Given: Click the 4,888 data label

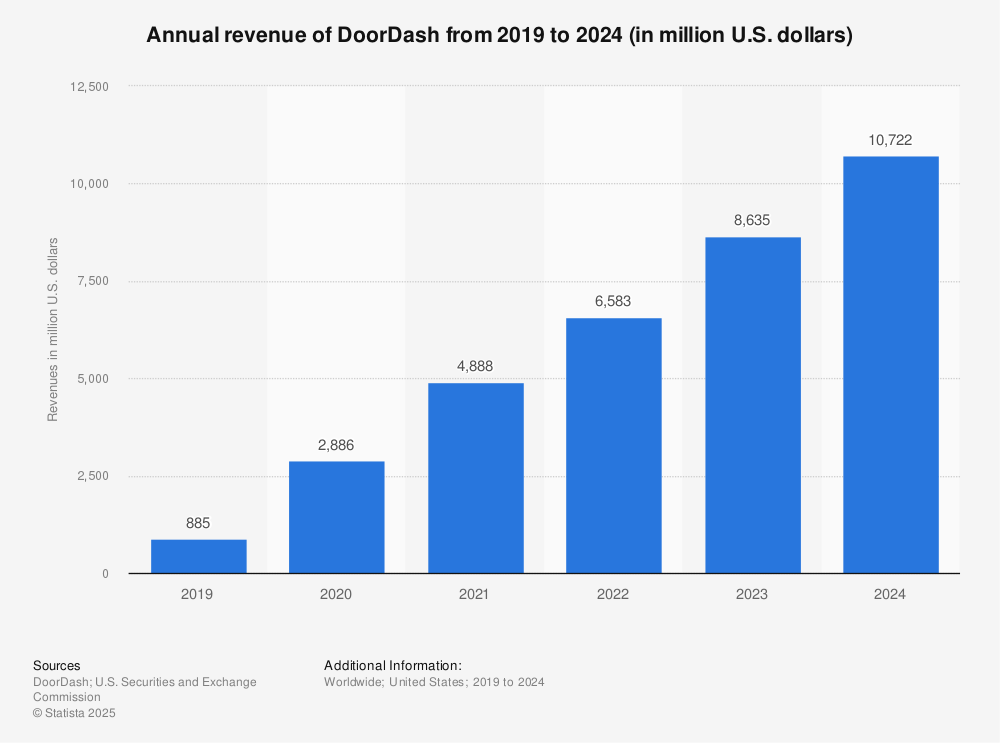Looking at the screenshot, I should click(x=475, y=366).
